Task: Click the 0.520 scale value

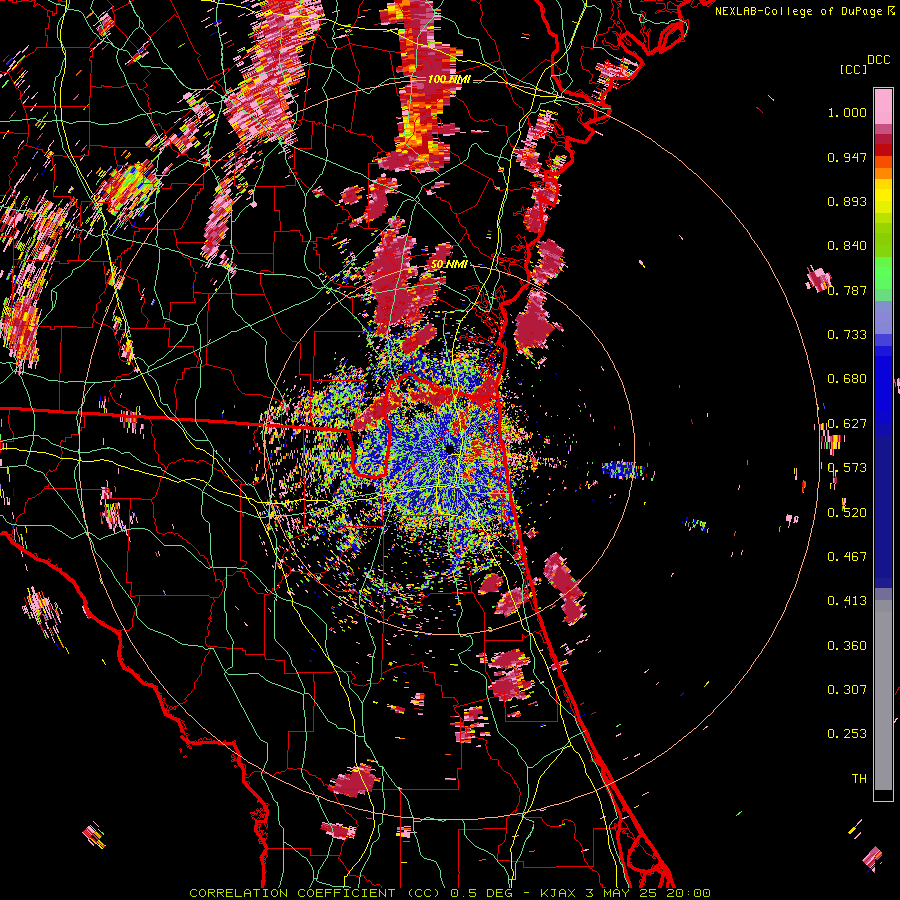Action: [x=847, y=513]
